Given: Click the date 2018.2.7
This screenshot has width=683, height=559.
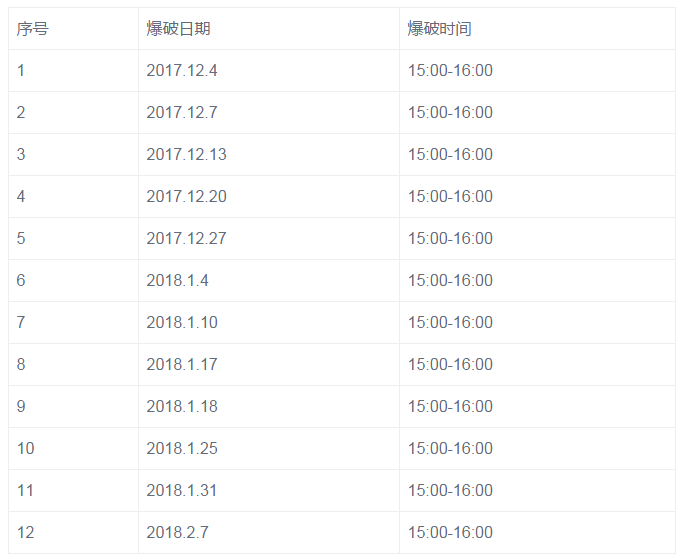Looking at the screenshot, I should [x=177, y=532].
